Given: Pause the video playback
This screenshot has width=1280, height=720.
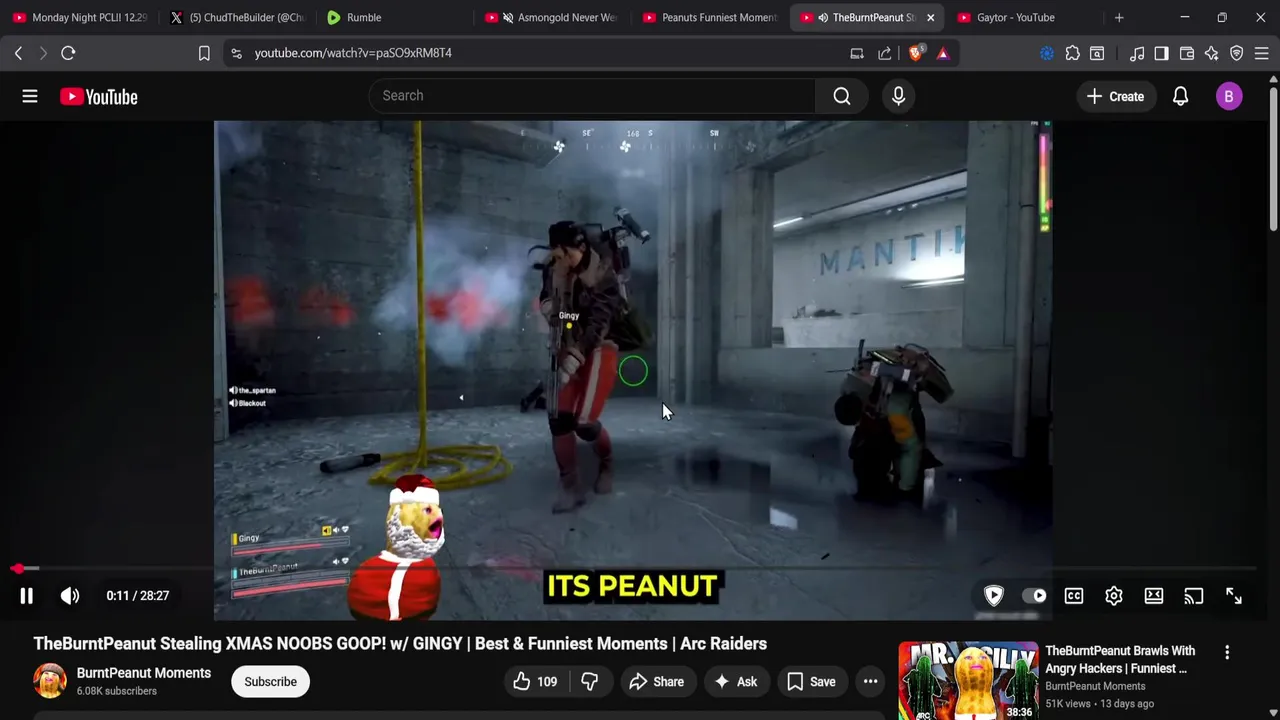Looking at the screenshot, I should [27, 596].
